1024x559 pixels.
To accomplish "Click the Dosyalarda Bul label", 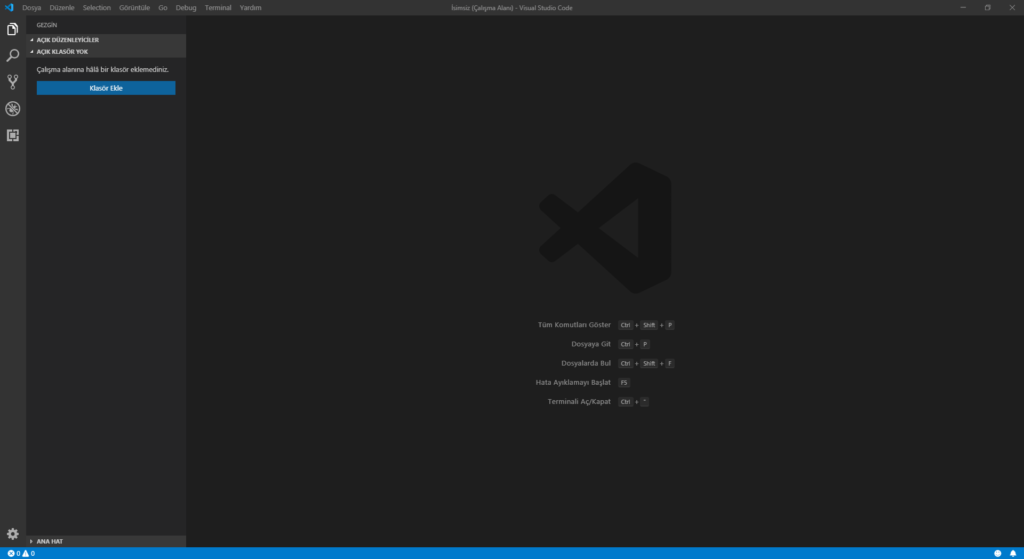I will pyautogui.click(x=586, y=363).
